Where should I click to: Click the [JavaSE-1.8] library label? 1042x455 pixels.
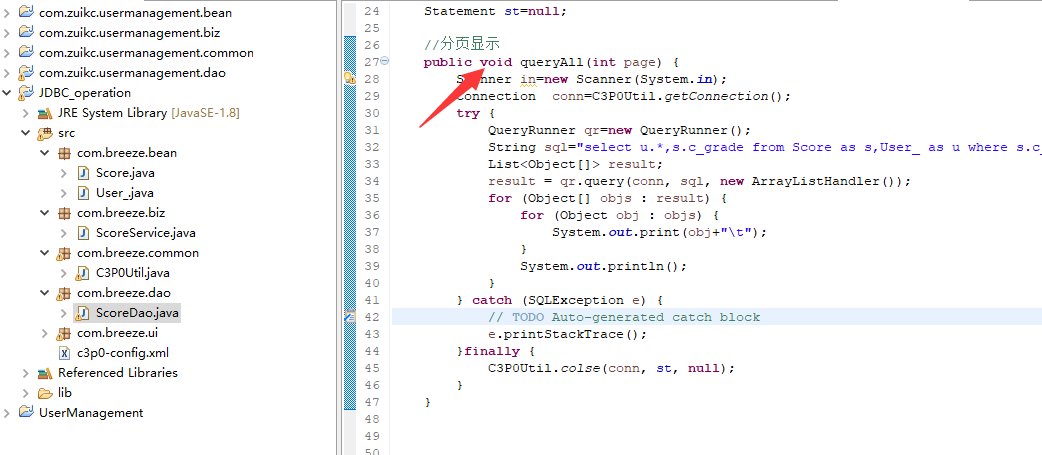pyautogui.click(x=205, y=113)
